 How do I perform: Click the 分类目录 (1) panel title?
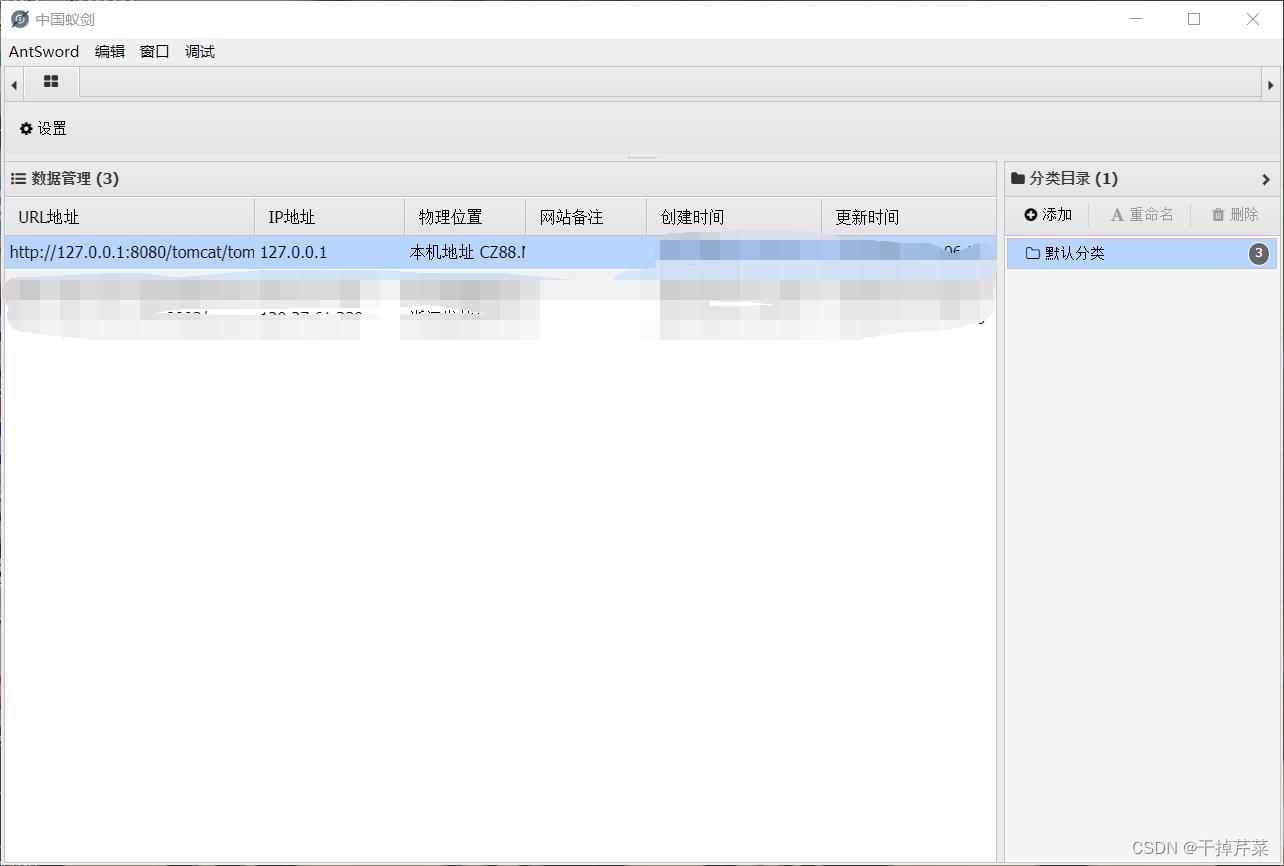[x=1064, y=179]
